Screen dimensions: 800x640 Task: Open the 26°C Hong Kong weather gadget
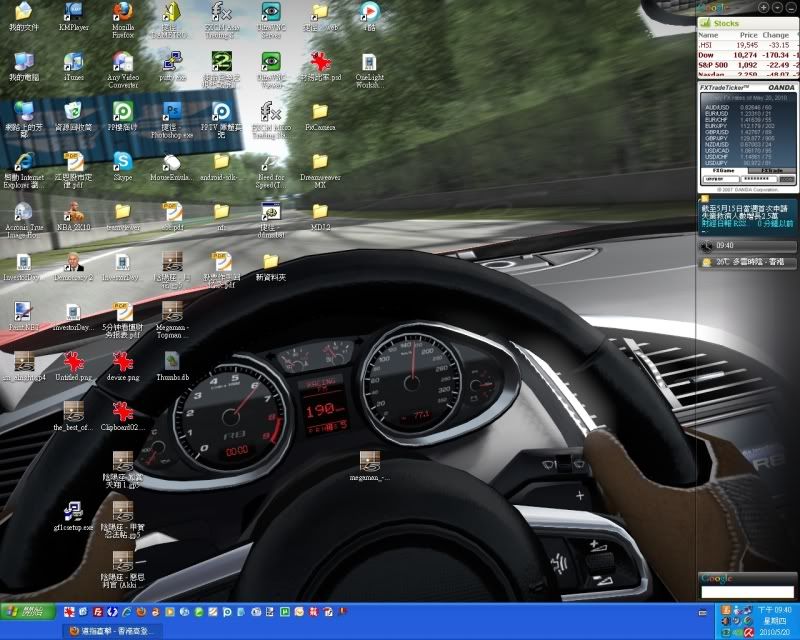[x=747, y=262]
